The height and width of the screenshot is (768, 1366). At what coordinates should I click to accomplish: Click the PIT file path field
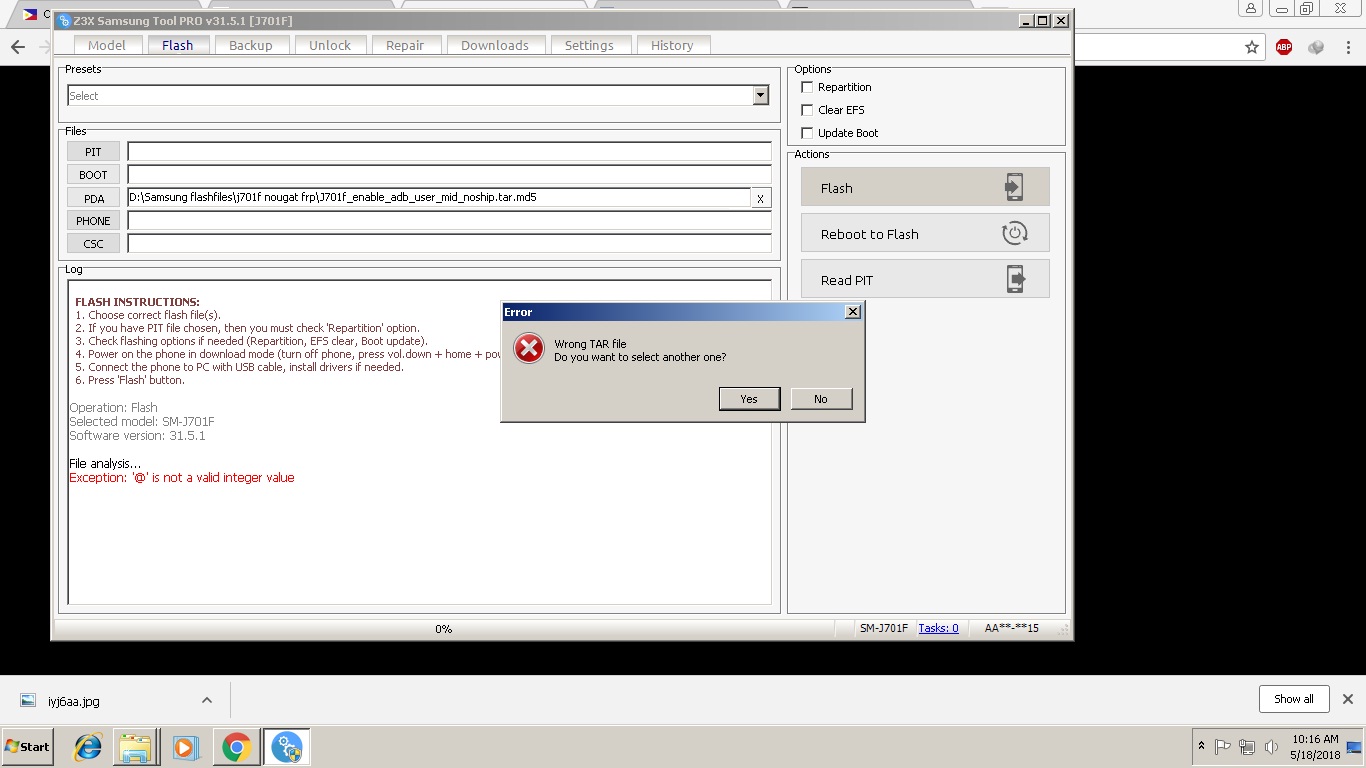point(449,151)
